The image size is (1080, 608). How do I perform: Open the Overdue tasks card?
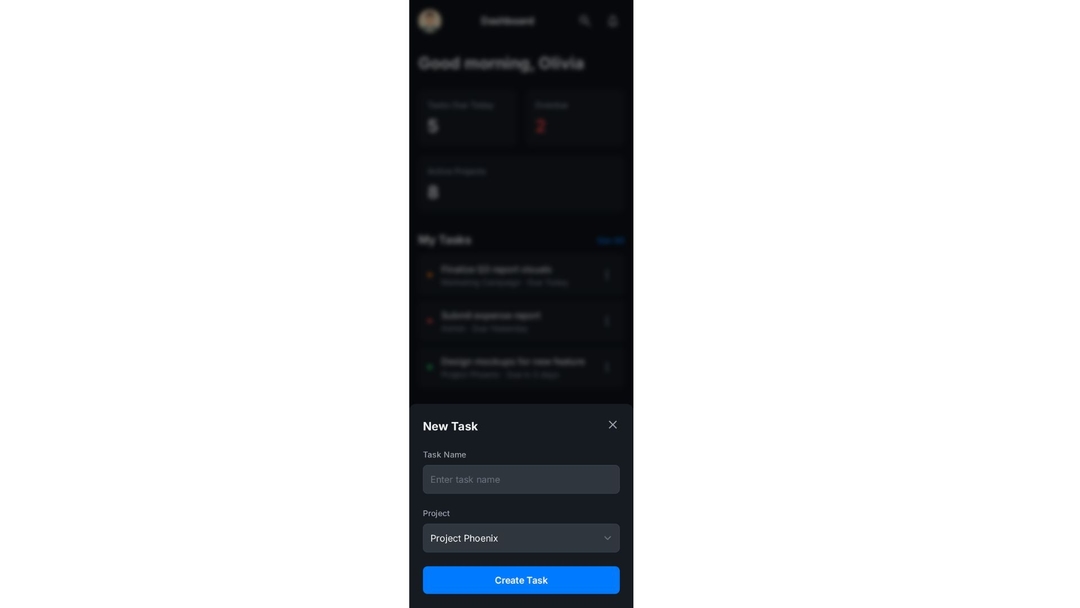574,118
